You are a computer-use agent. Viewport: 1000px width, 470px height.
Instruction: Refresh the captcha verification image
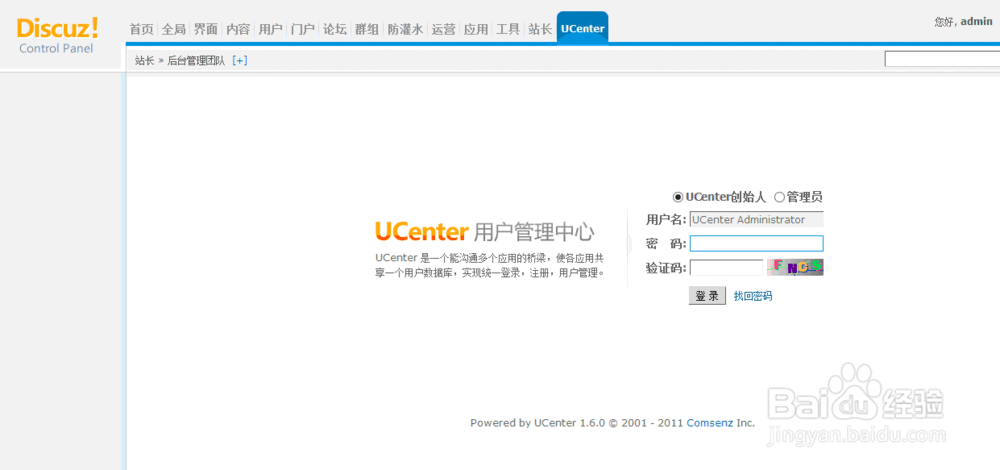tap(795, 267)
